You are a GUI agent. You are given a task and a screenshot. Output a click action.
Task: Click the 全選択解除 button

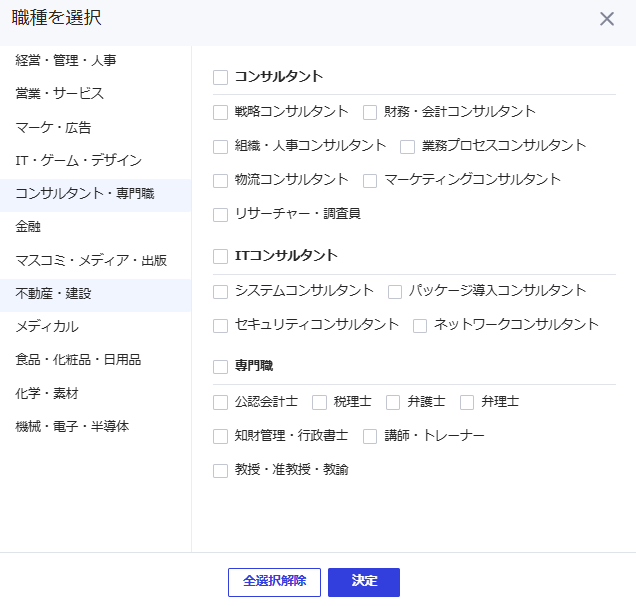tap(274, 582)
